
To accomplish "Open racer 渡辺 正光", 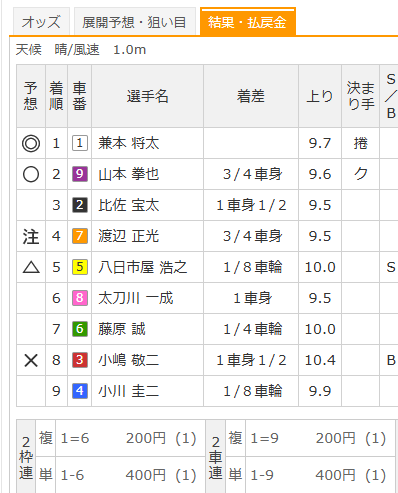I will 129,236.
